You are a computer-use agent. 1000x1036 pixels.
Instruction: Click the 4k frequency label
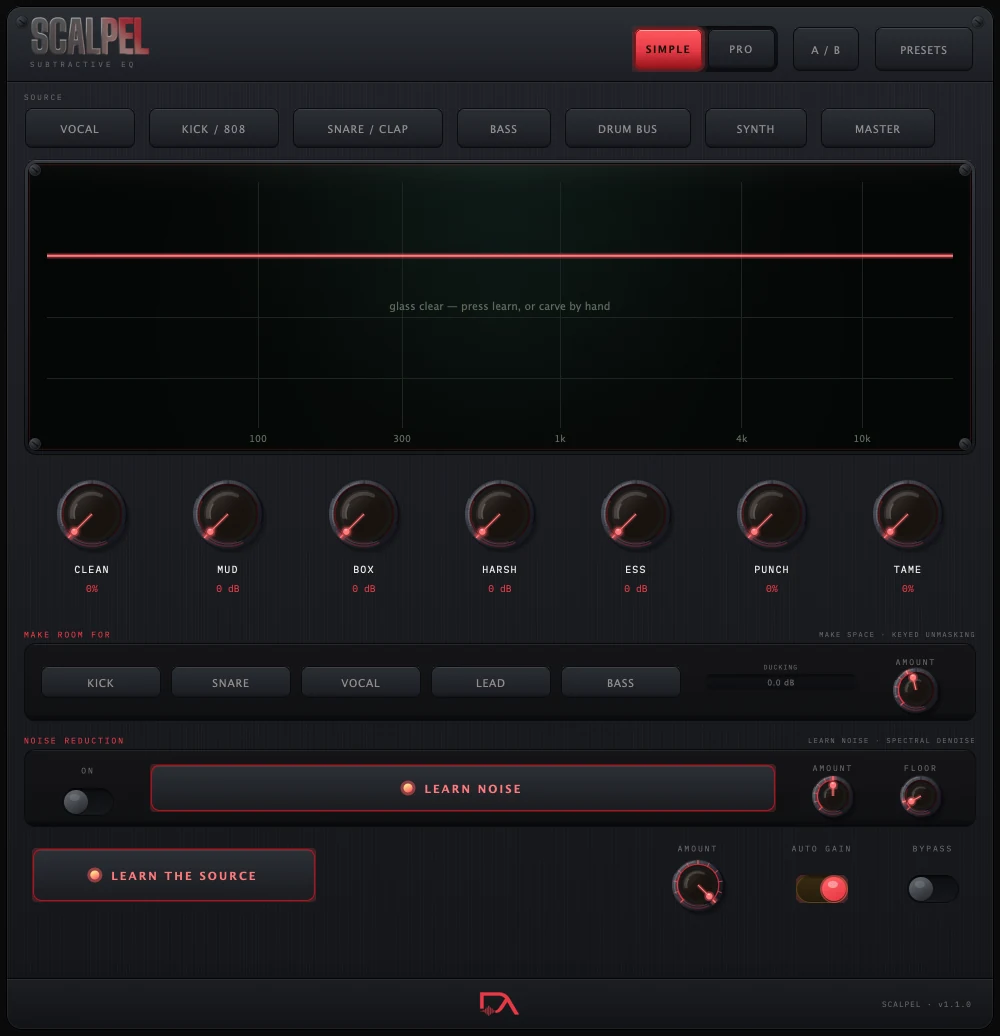pos(742,439)
